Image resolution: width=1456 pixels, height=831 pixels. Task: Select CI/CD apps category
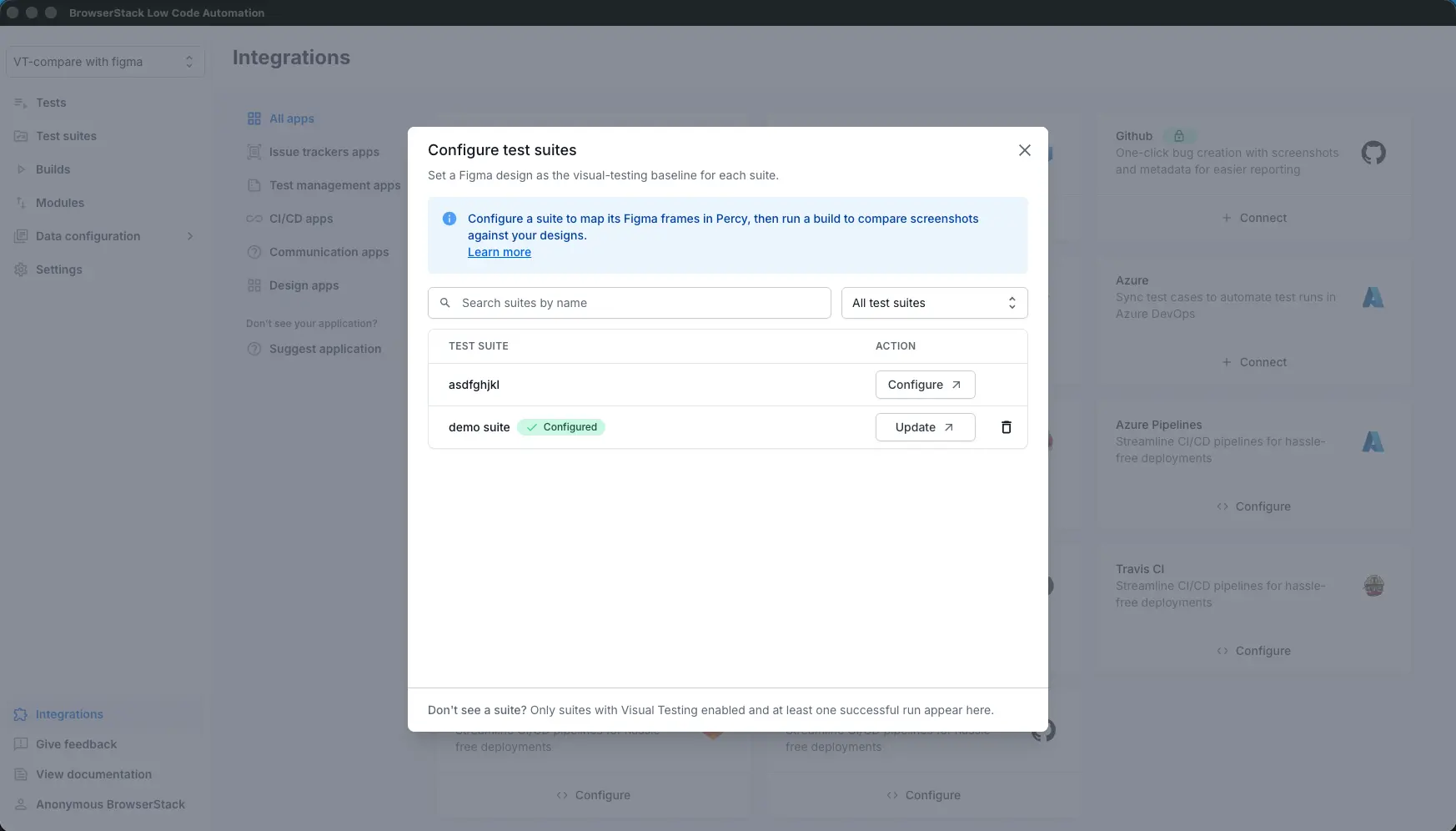click(301, 219)
